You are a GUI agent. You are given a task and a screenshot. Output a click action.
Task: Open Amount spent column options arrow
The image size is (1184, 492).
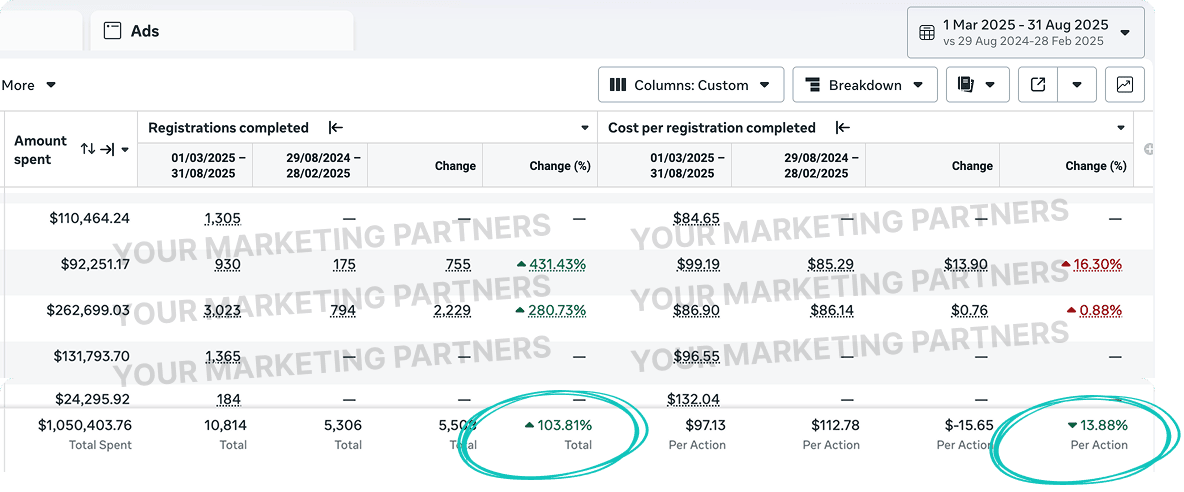[125, 149]
